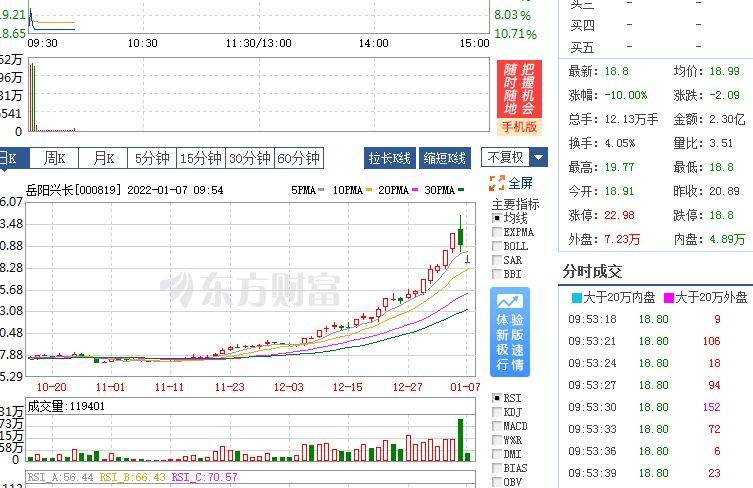The image size is (753, 488).
Task: Select the BOLL indicator option
Action: [x=497, y=246]
